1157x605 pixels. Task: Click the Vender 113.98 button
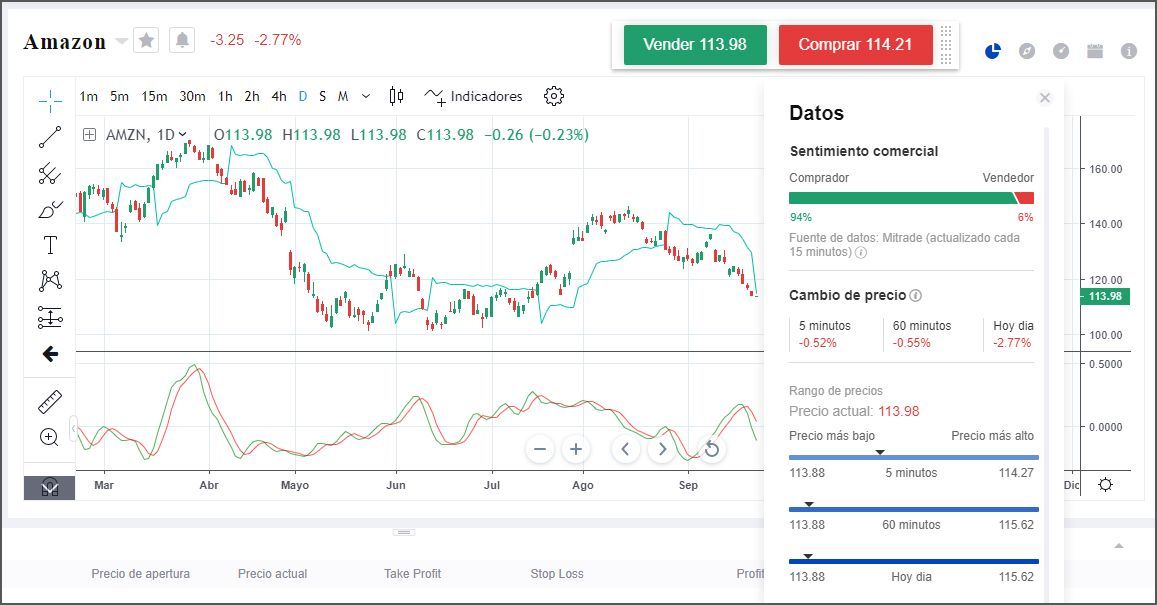click(x=694, y=45)
